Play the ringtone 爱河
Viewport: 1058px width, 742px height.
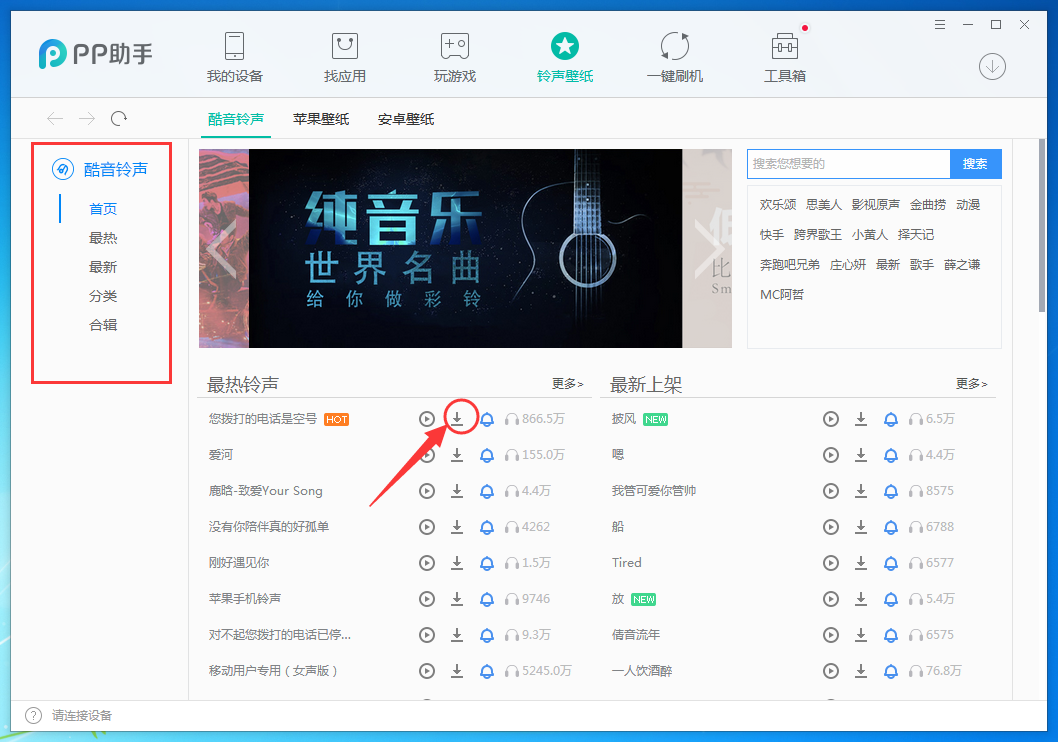[427, 455]
